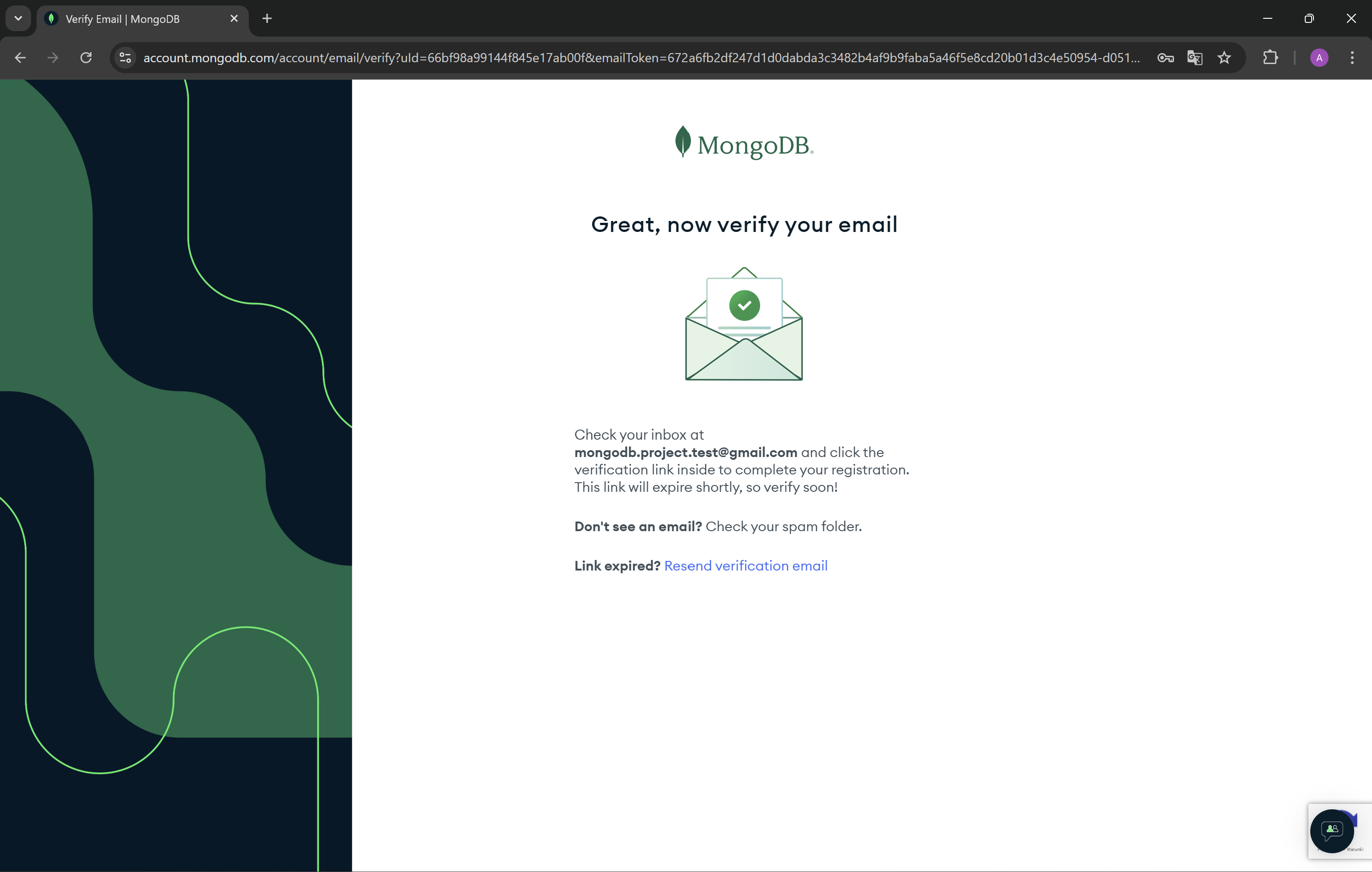Open site information icon in address bar

point(125,58)
